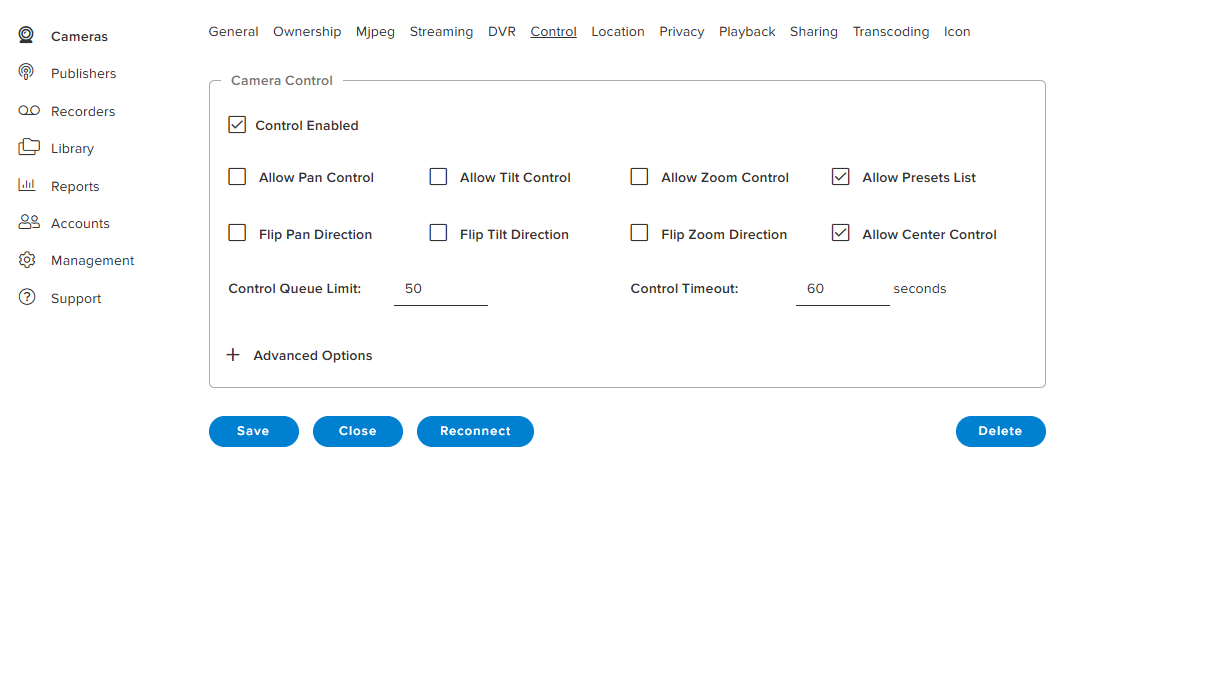Click the Reconnect button

[475, 431]
